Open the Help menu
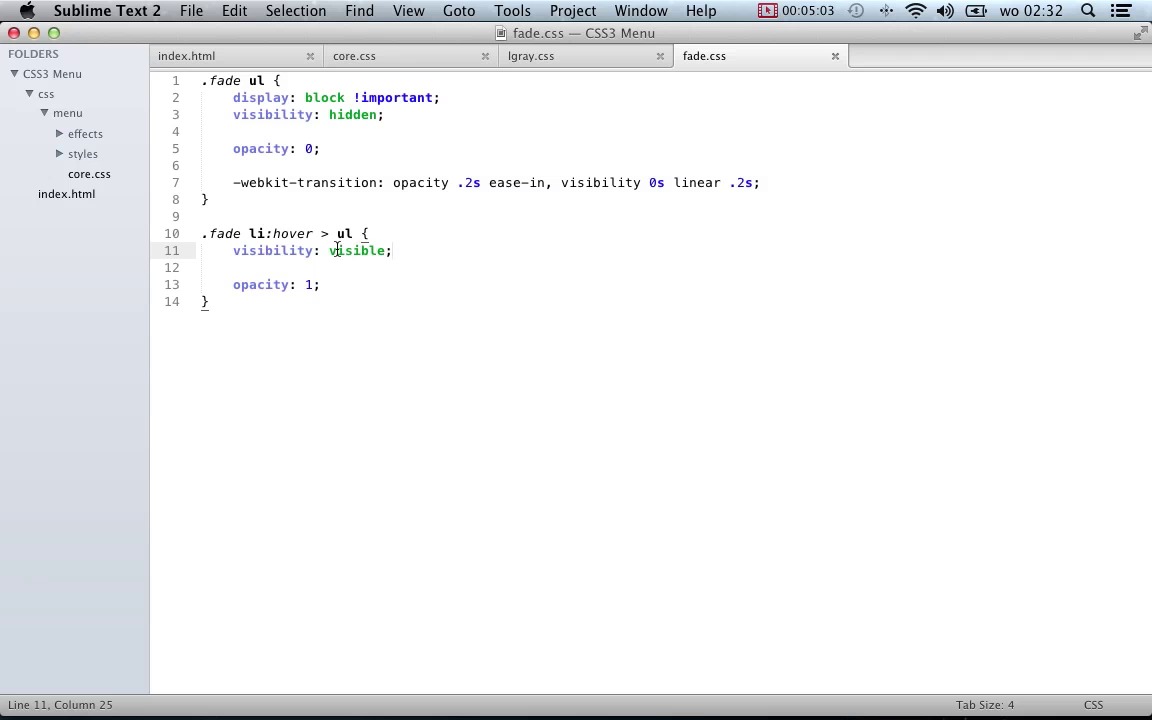 pos(701,10)
